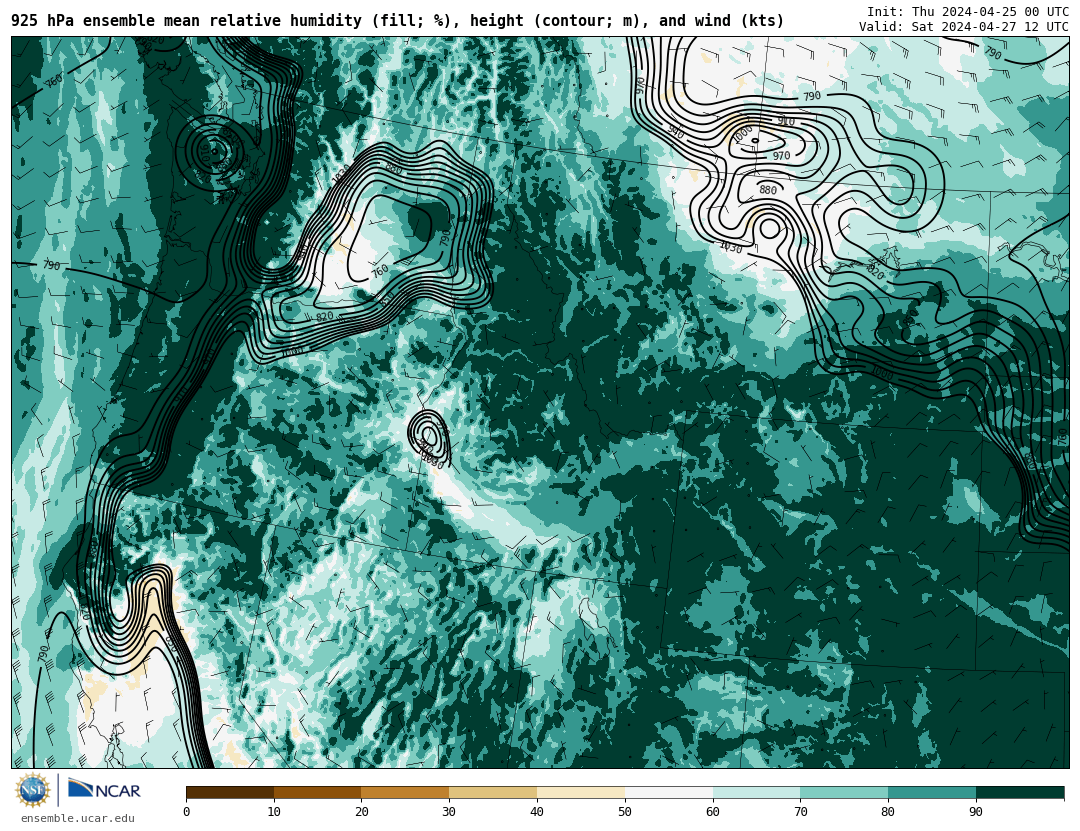1080x831 pixels.
Task: Open the ensemble.ucar.edu link text
Action: [x=78, y=819]
